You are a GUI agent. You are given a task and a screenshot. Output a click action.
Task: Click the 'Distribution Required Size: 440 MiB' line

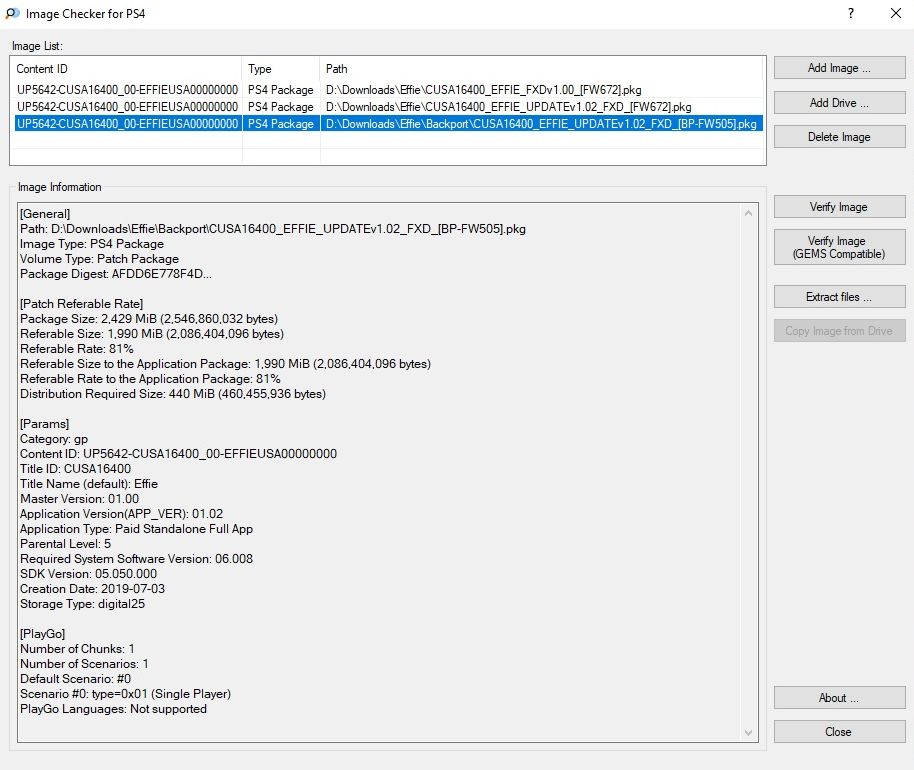coord(173,394)
